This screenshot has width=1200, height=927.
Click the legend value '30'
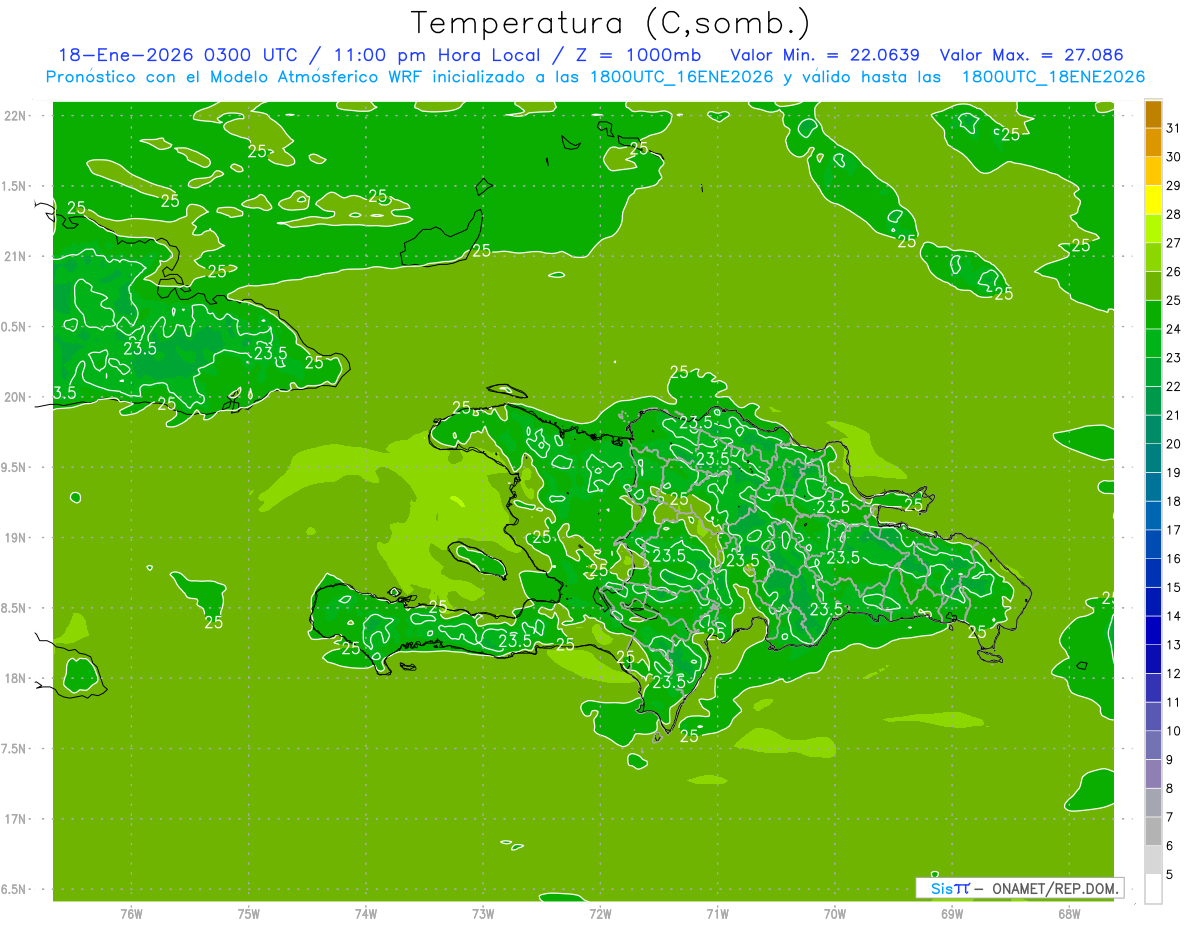point(1174,157)
